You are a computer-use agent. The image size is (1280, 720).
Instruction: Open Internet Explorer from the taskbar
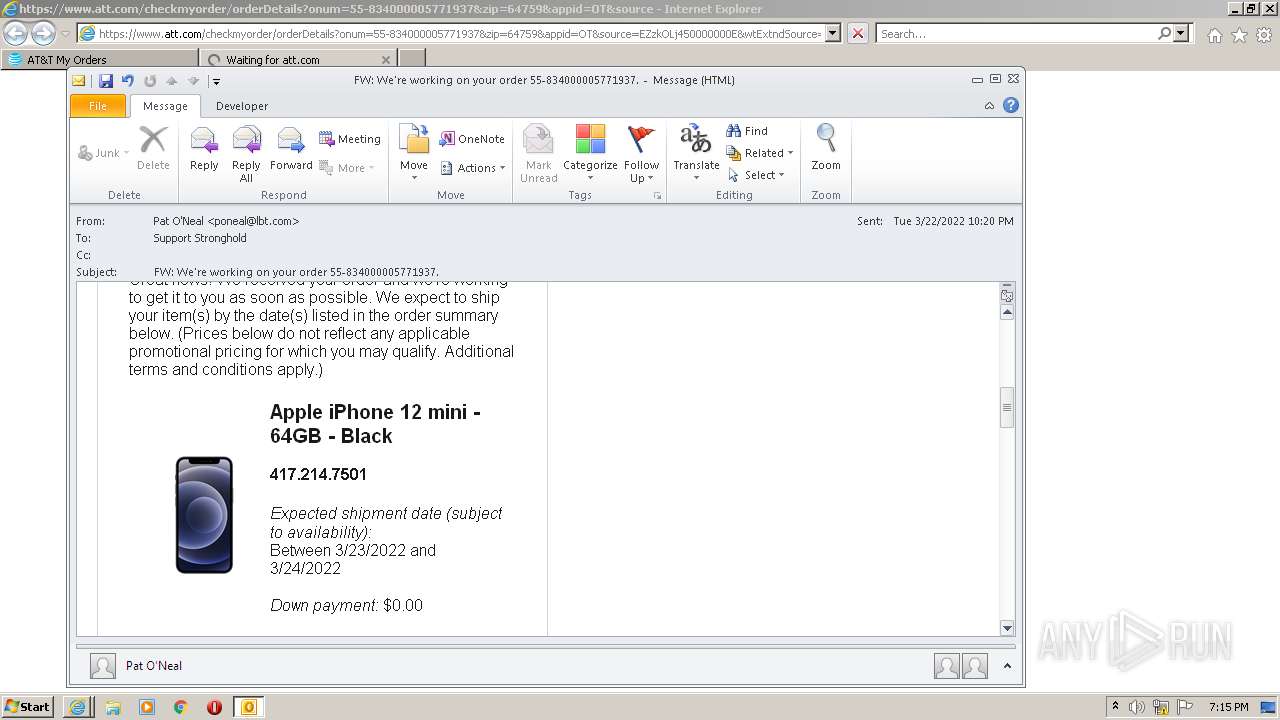(x=77, y=707)
